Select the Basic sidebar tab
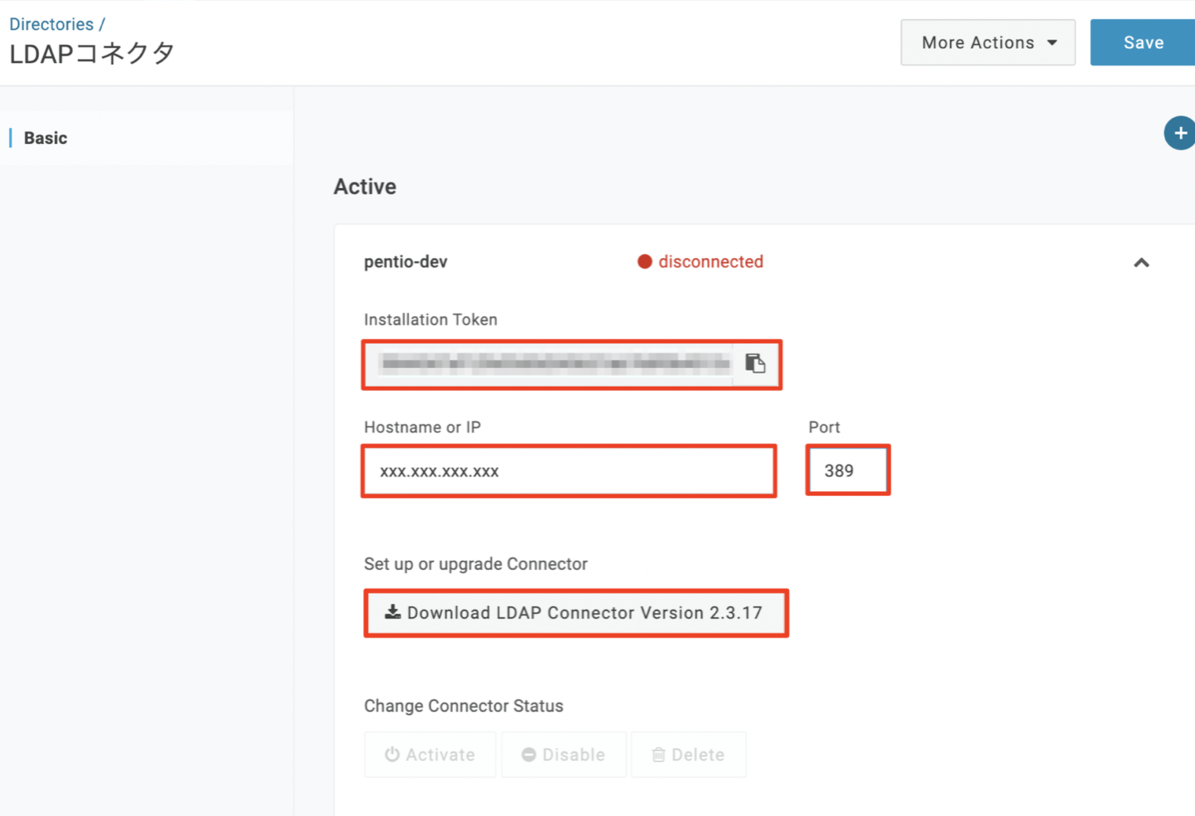Viewport: 1195px width, 816px height. pos(46,138)
